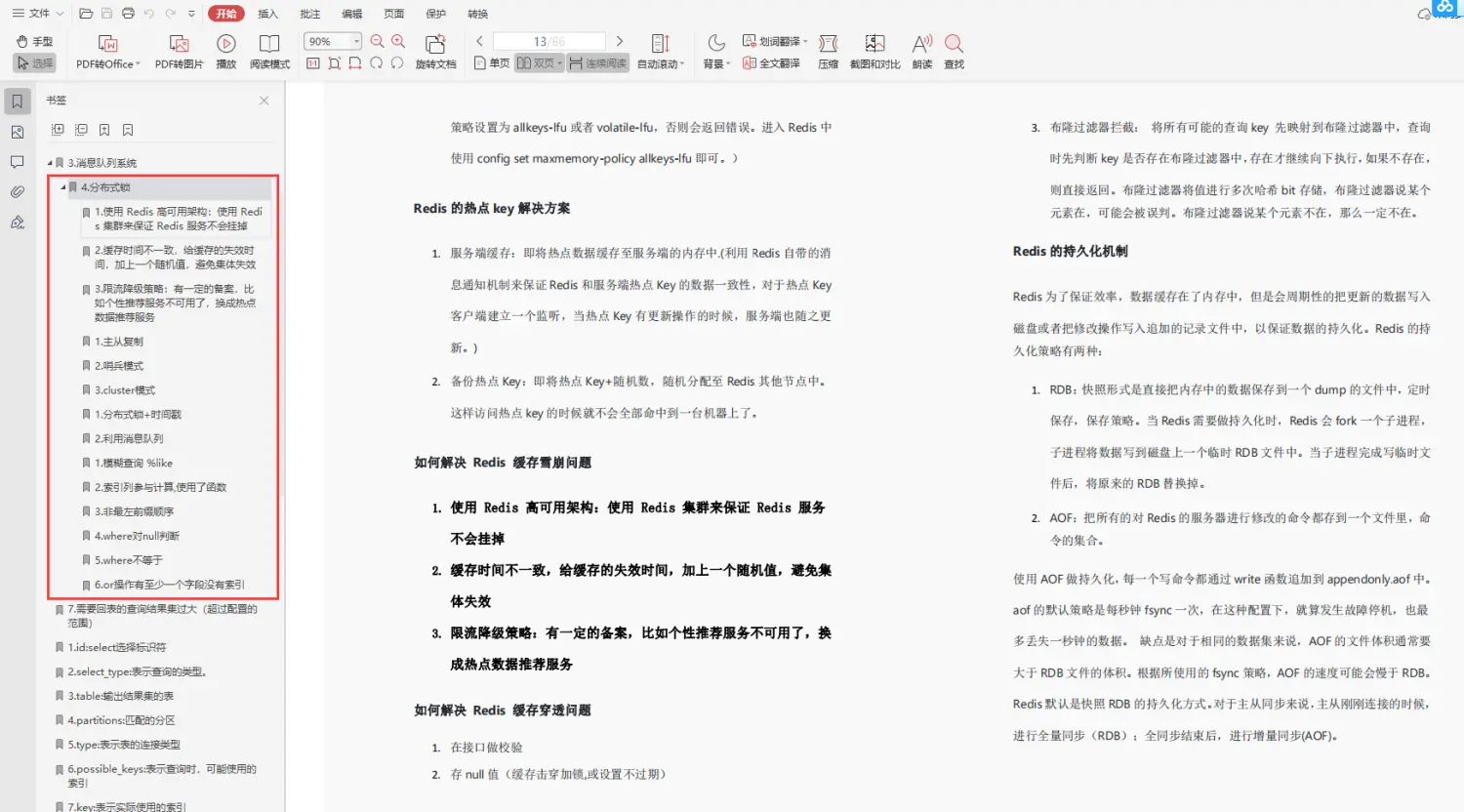The width and height of the screenshot is (1464, 812).
Task: Toggle 连续阅读 continuous reading
Action: (598, 63)
